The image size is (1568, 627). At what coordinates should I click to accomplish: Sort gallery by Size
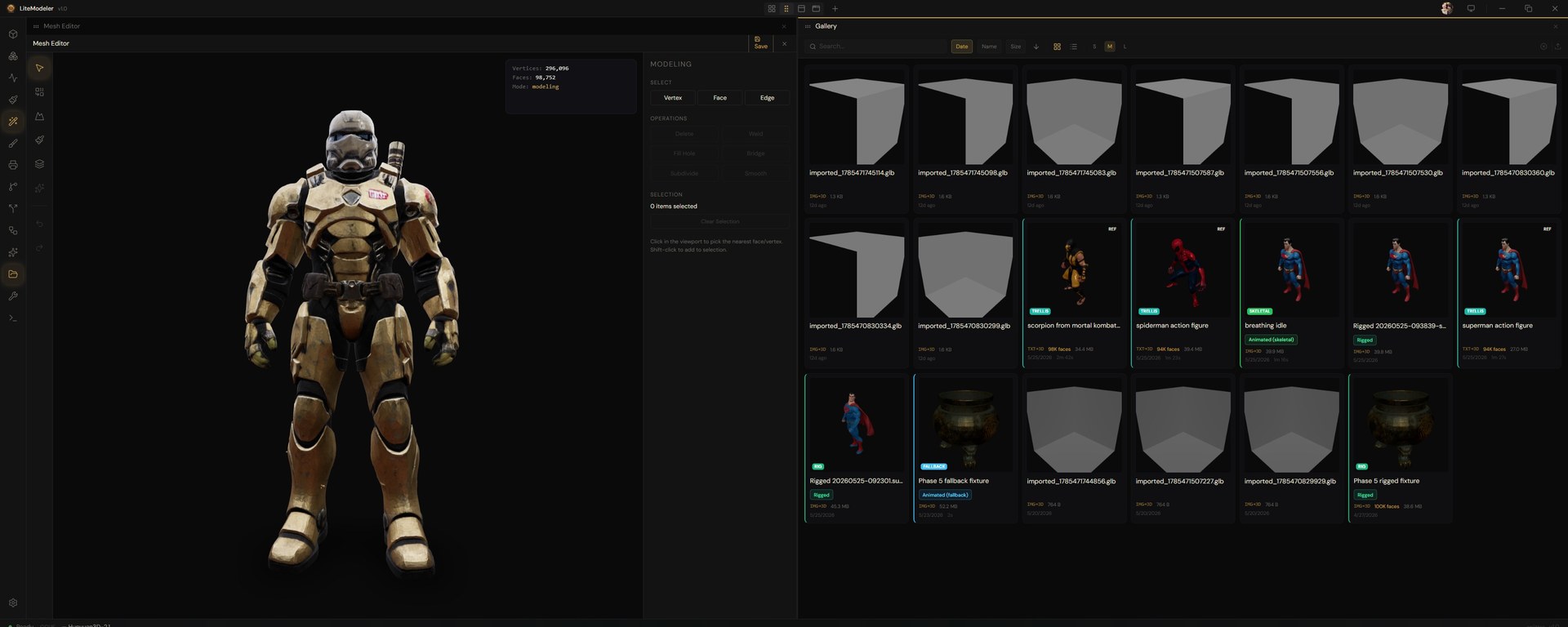click(x=1016, y=47)
